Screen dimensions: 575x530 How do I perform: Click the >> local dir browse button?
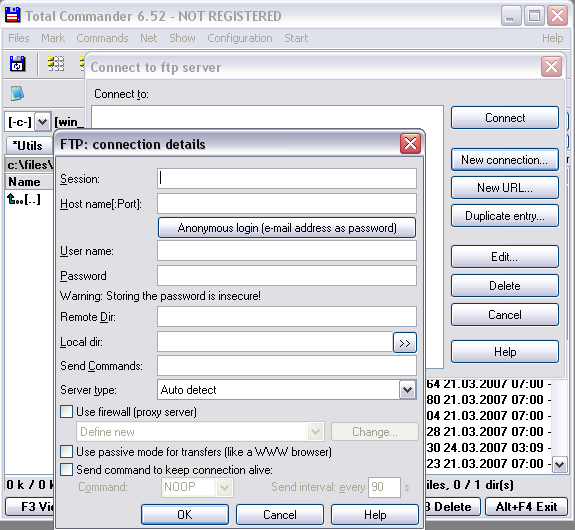pyautogui.click(x=404, y=343)
